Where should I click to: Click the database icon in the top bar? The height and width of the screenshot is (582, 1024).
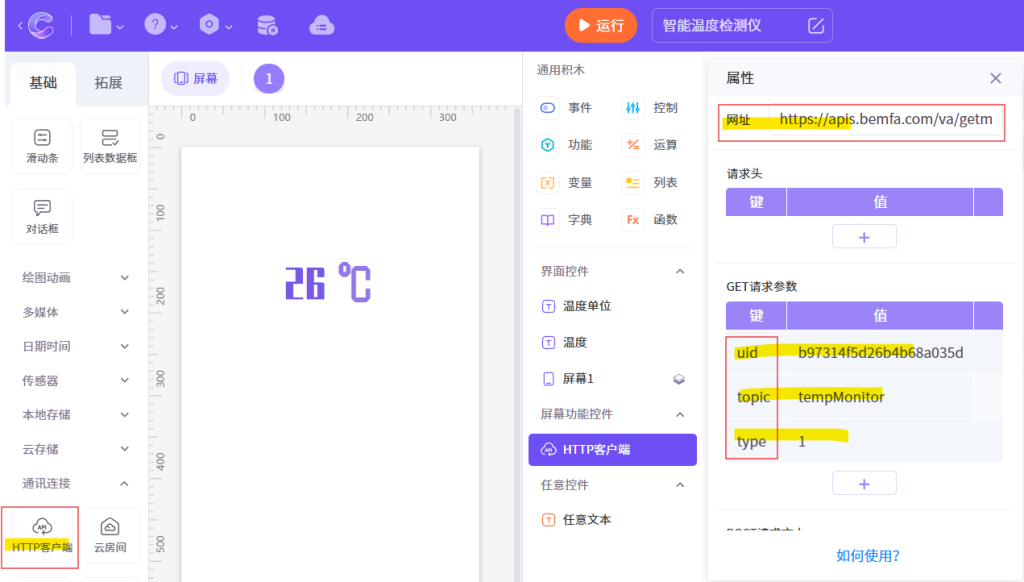click(x=266, y=25)
